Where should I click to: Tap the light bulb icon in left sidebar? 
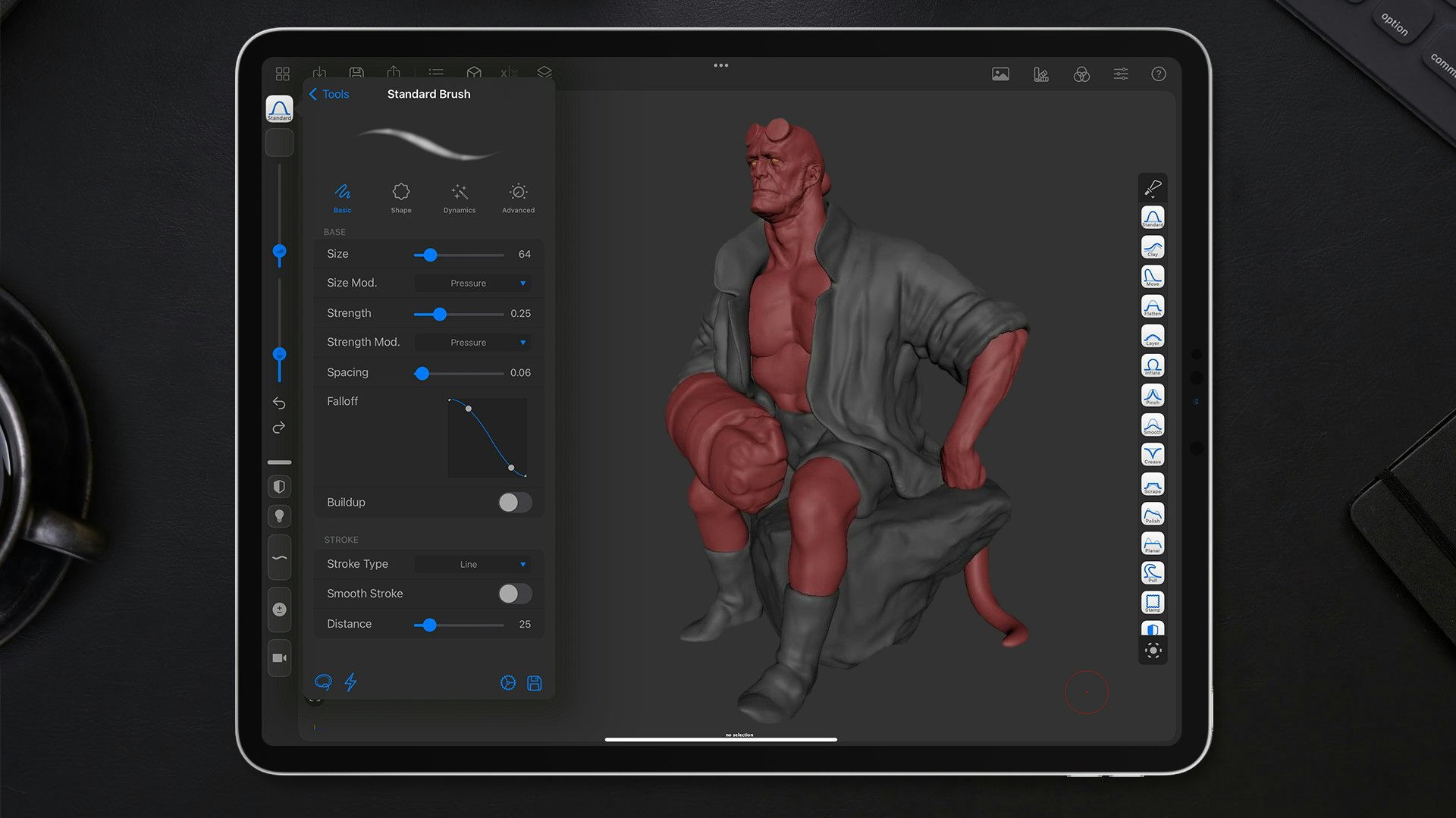click(x=279, y=516)
